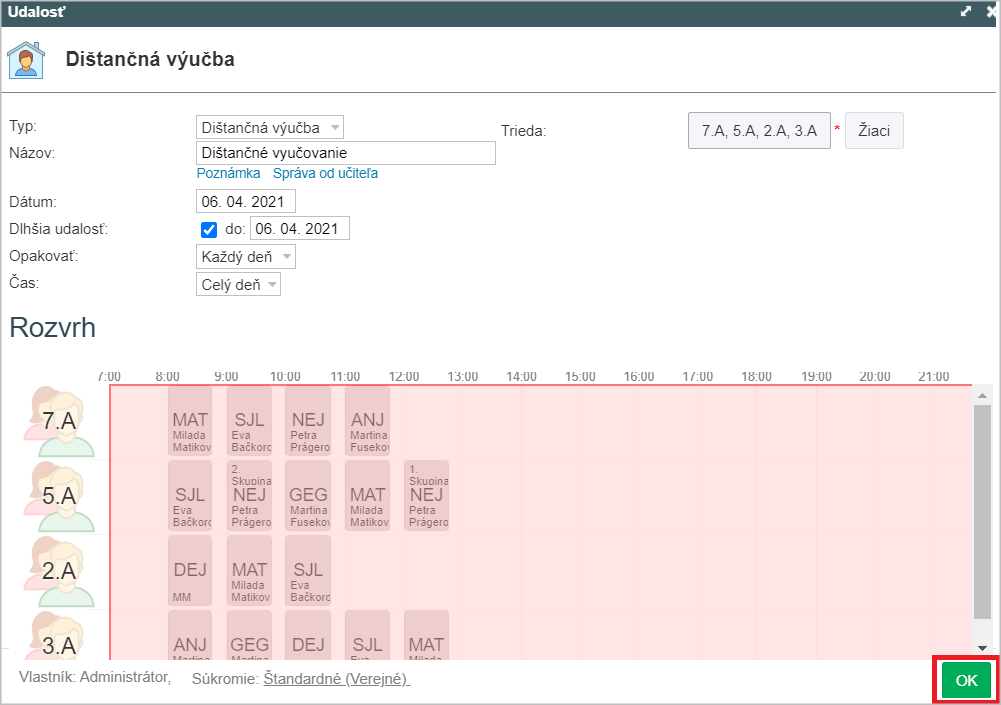This screenshot has width=1001, height=705.
Task: Select the 3.A MAT lesson card
Action: pos(426,635)
